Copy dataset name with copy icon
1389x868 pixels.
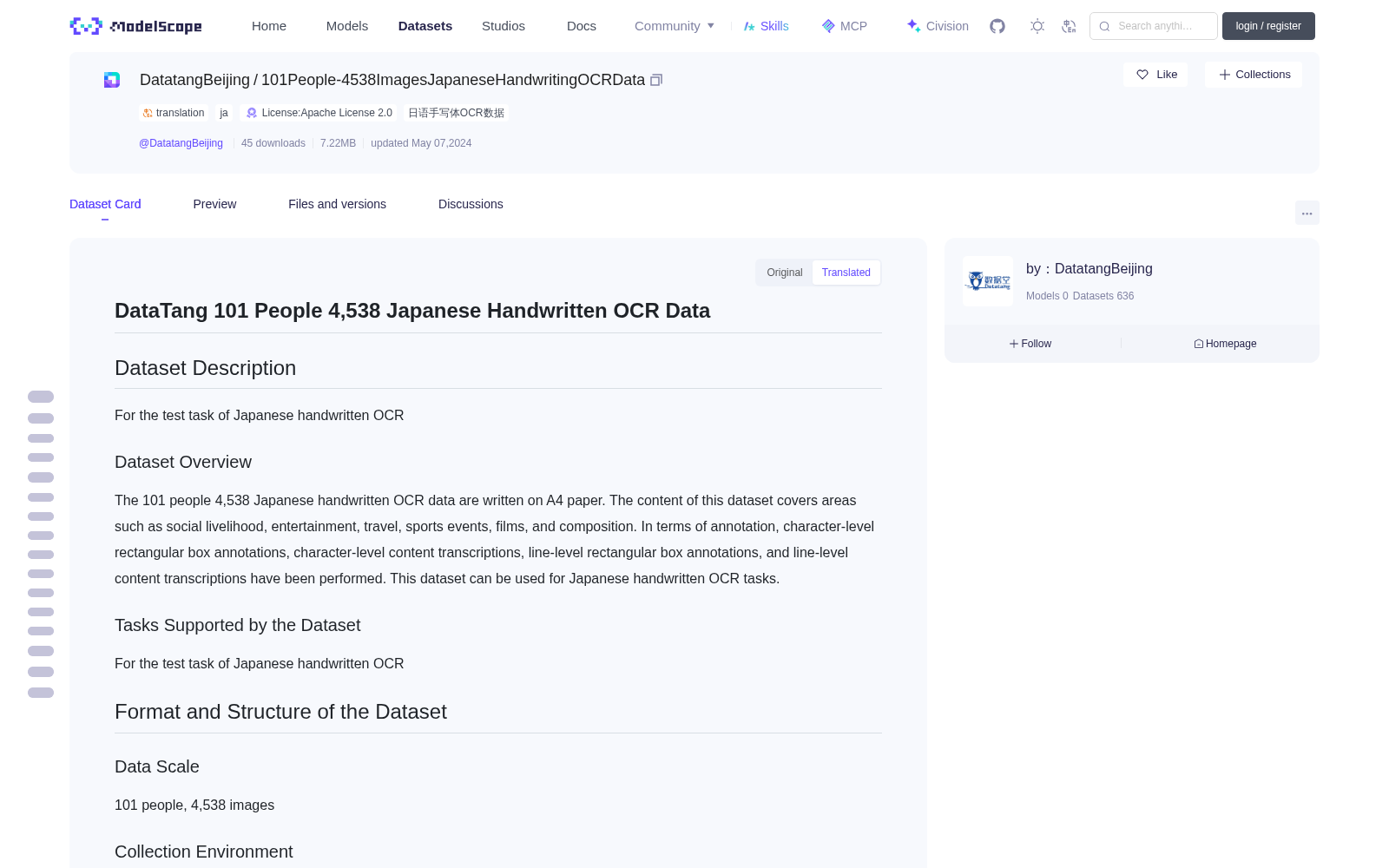click(656, 80)
